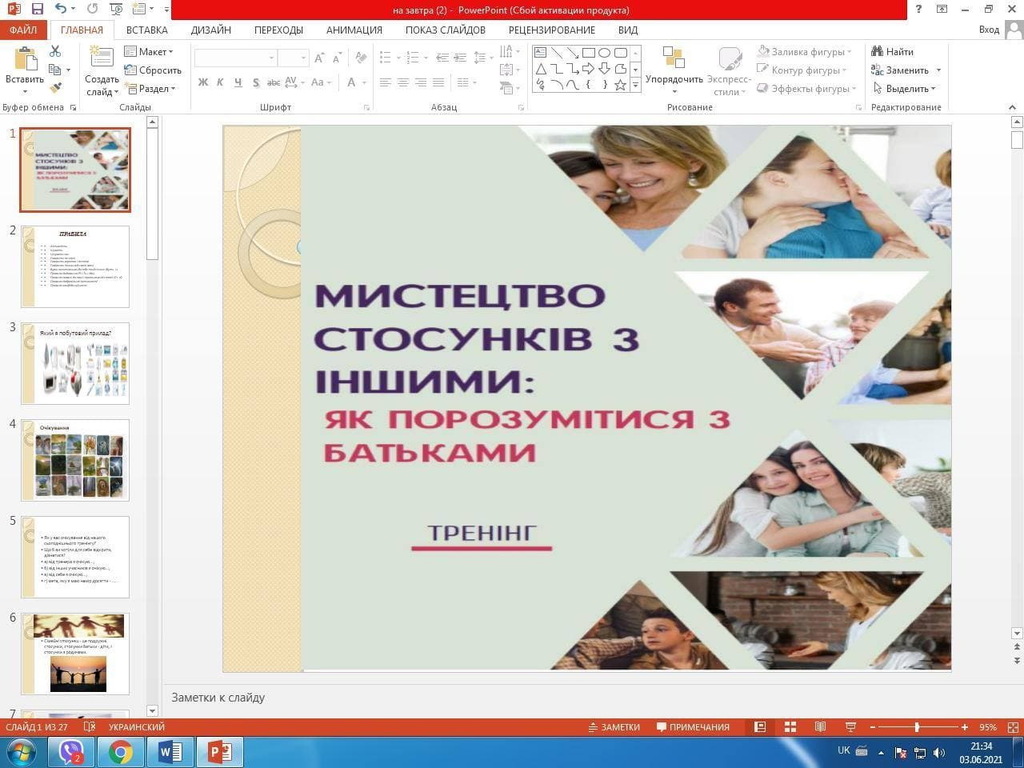Open the Section (Раздел) dropdown
The width and height of the screenshot is (1024, 768).
(149, 89)
